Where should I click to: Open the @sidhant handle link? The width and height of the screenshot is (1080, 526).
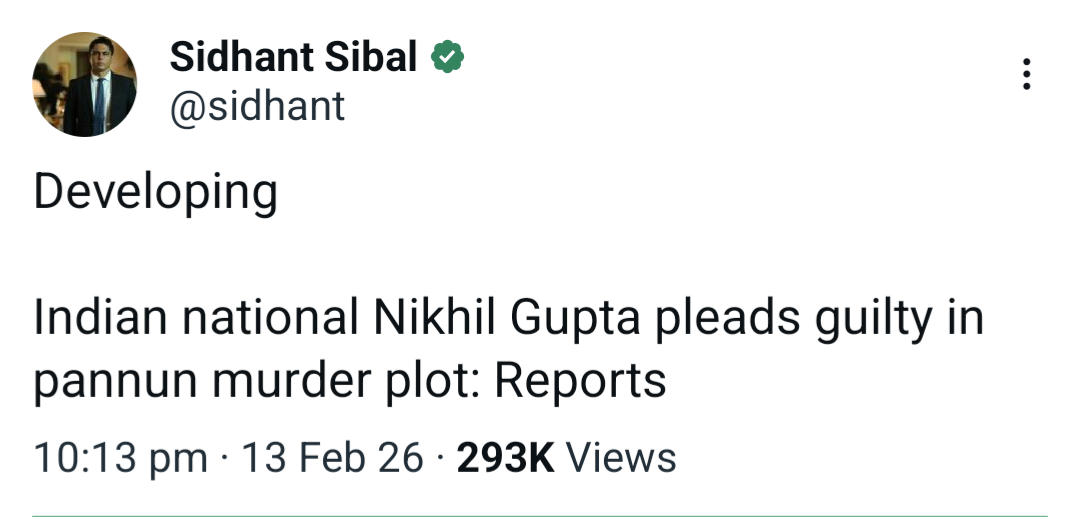257,105
